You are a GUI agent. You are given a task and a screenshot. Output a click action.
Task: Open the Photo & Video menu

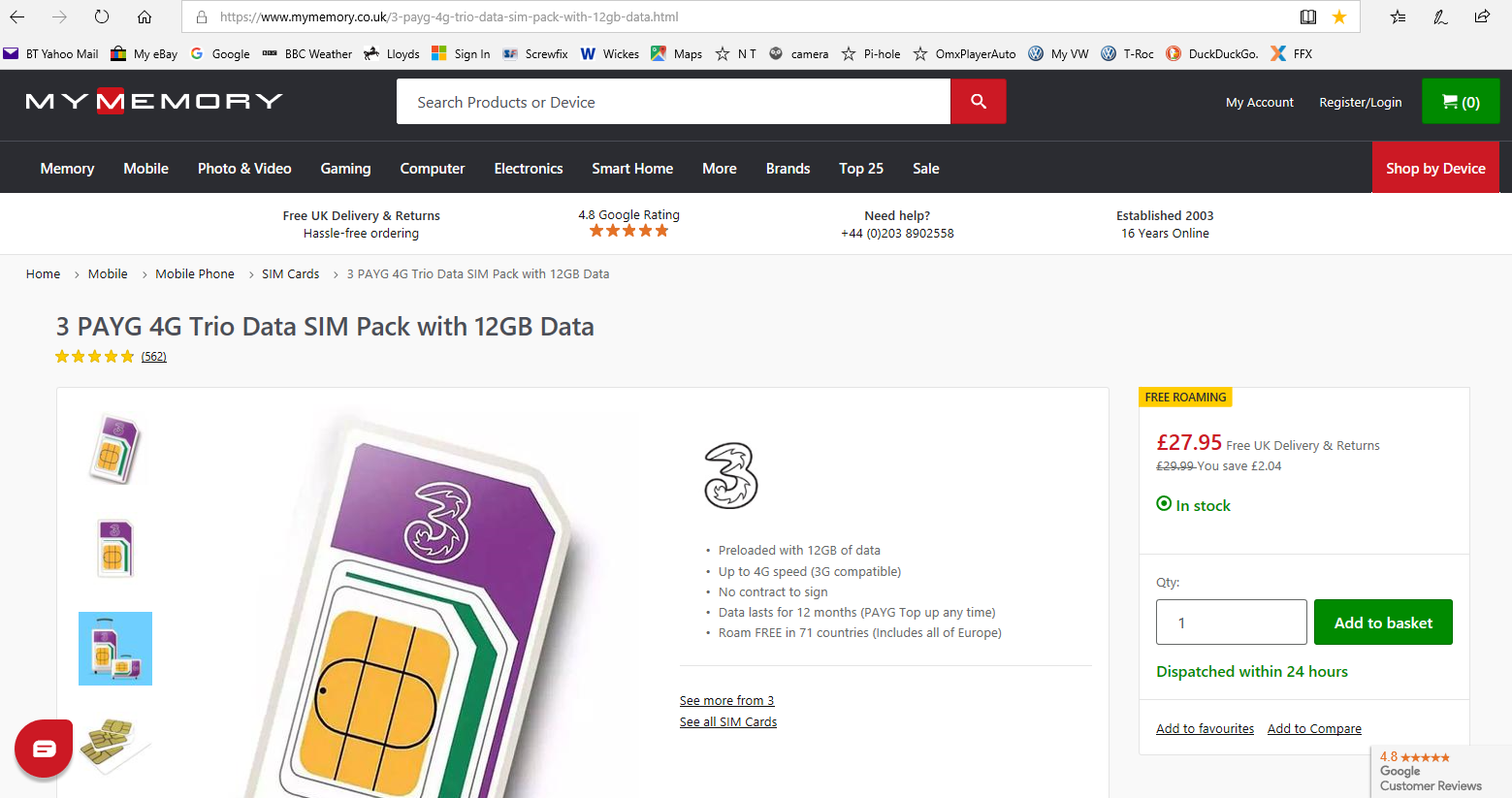coord(244,168)
